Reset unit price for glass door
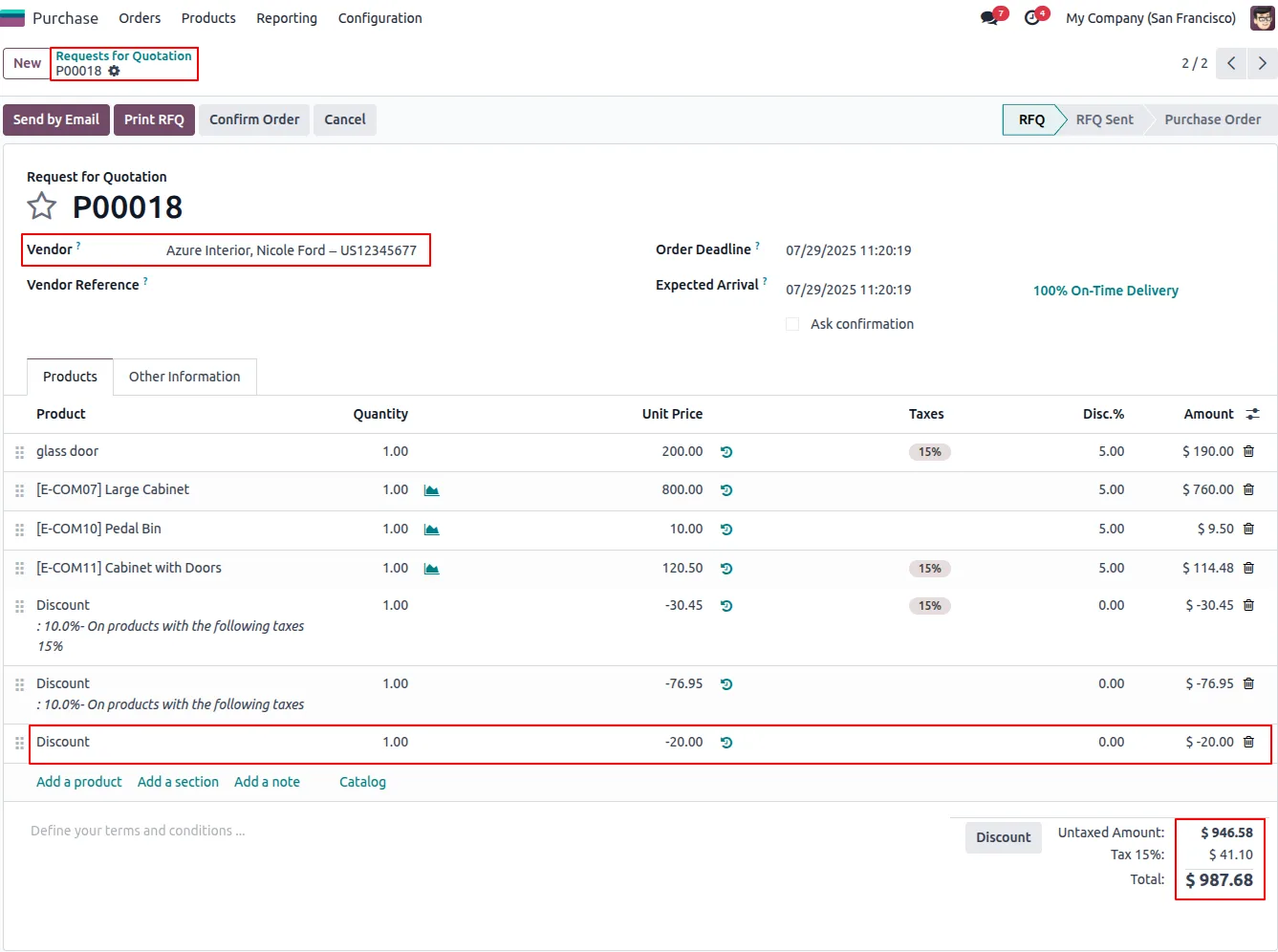Viewport: 1278px width, 952px height. [x=726, y=452]
